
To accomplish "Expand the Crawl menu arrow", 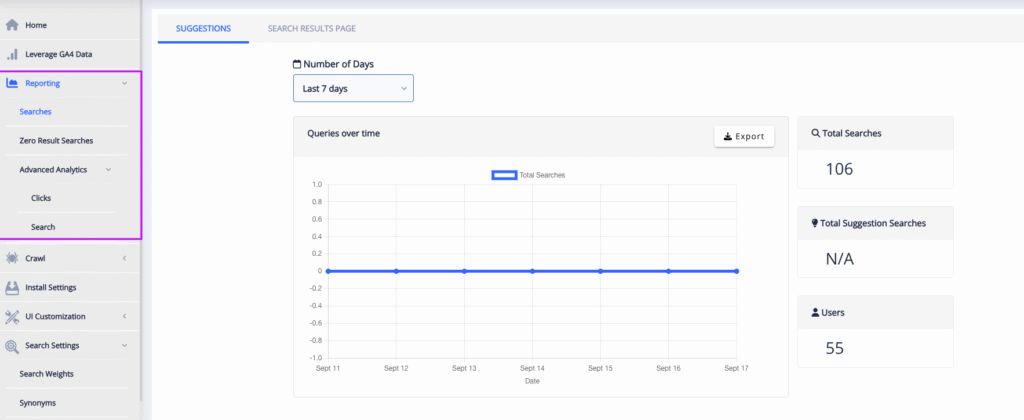I will click(x=124, y=258).
